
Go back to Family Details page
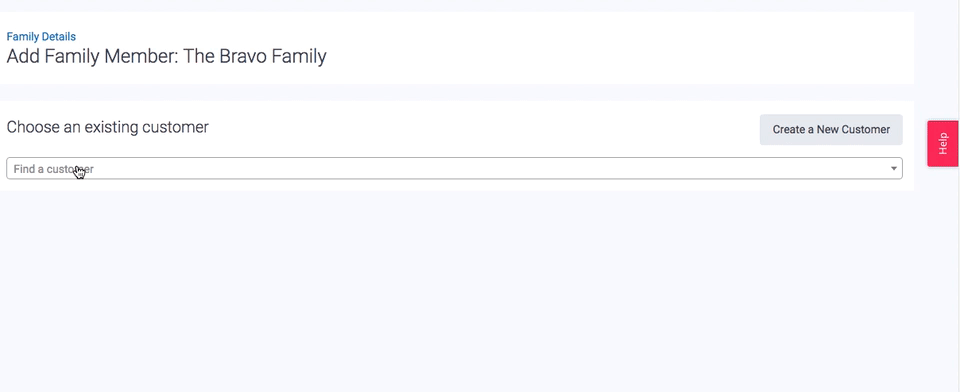click(41, 37)
